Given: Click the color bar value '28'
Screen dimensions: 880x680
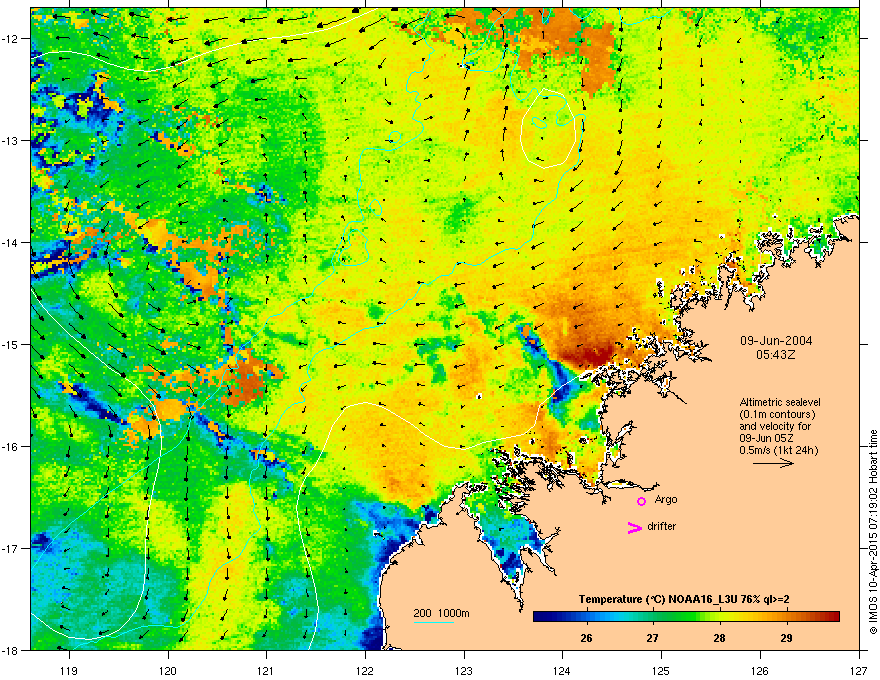Looking at the screenshot, I should click(x=719, y=638).
